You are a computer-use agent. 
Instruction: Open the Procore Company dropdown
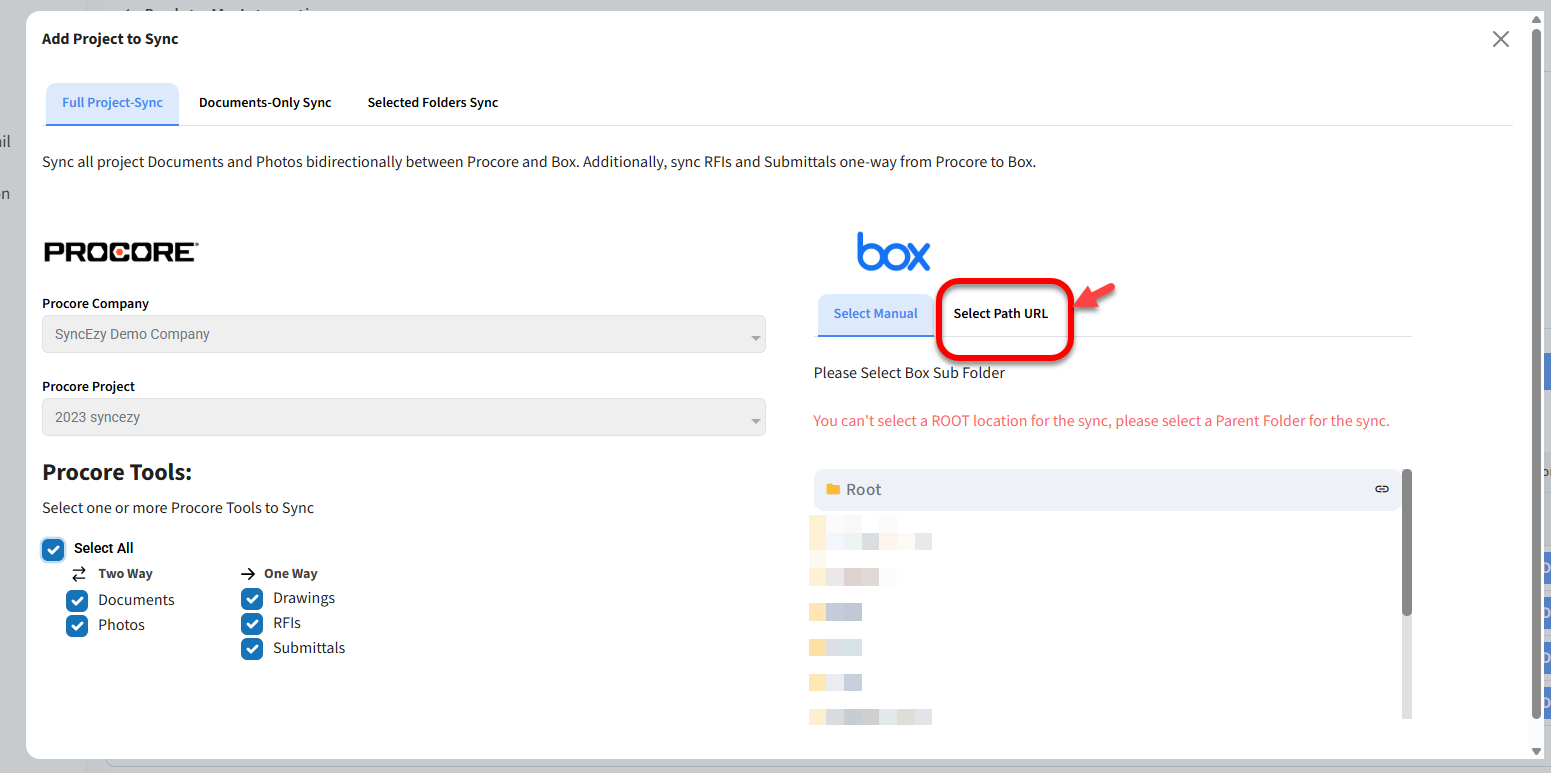click(x=403, y=335)
